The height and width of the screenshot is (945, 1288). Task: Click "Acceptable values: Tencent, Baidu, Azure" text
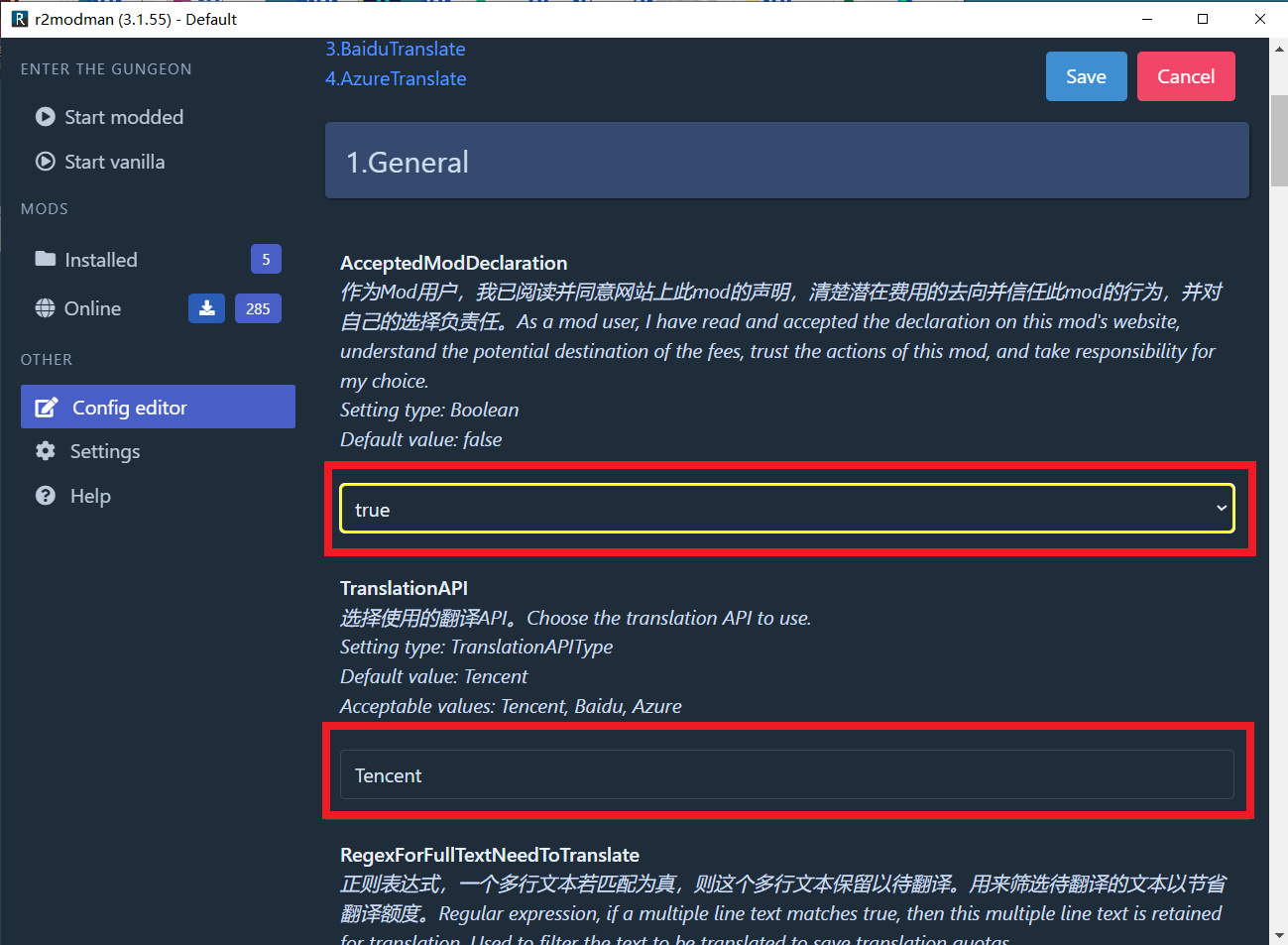tap(511, 706)
